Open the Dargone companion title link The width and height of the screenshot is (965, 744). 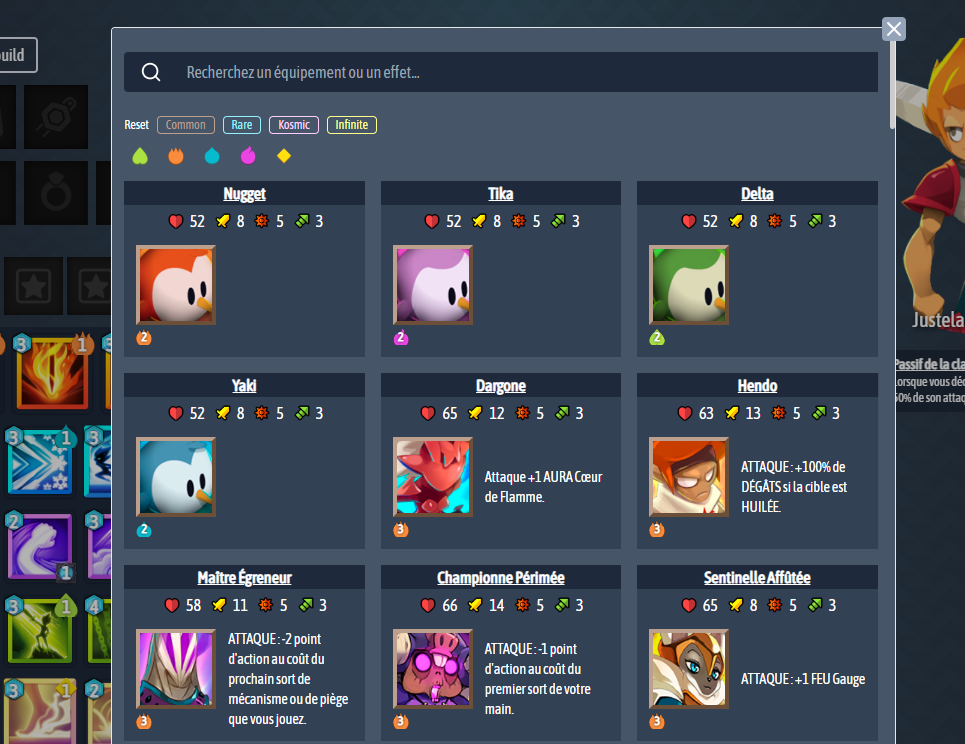[x=501, y=386]
